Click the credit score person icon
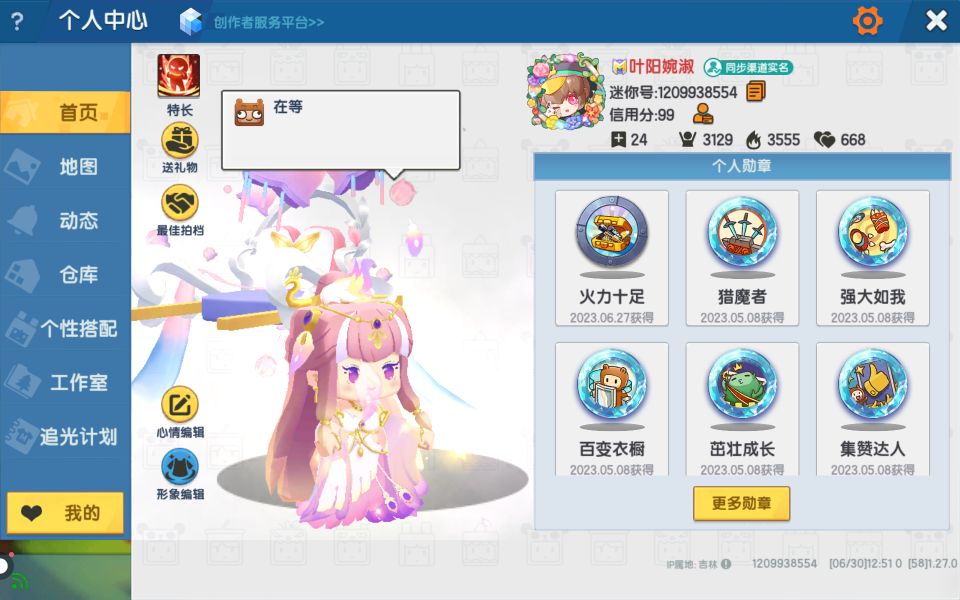Screen dimensions: 960x600 [x=703, y=114]
